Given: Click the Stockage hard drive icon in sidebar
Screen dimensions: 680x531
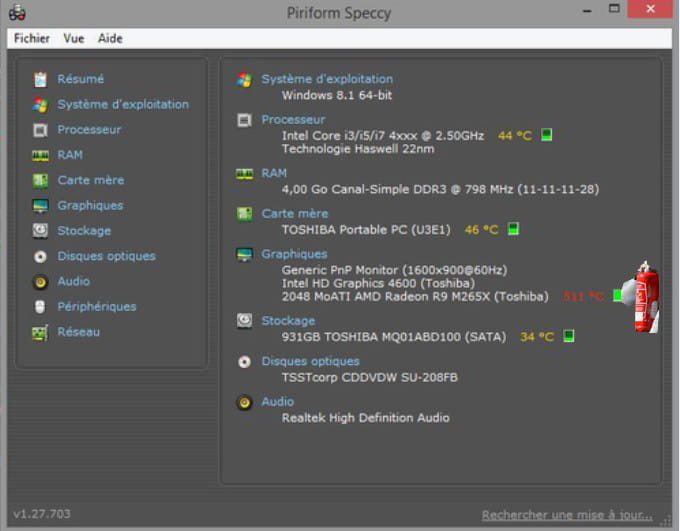Looking at the screenshot, I should click(x=40, y=231).
